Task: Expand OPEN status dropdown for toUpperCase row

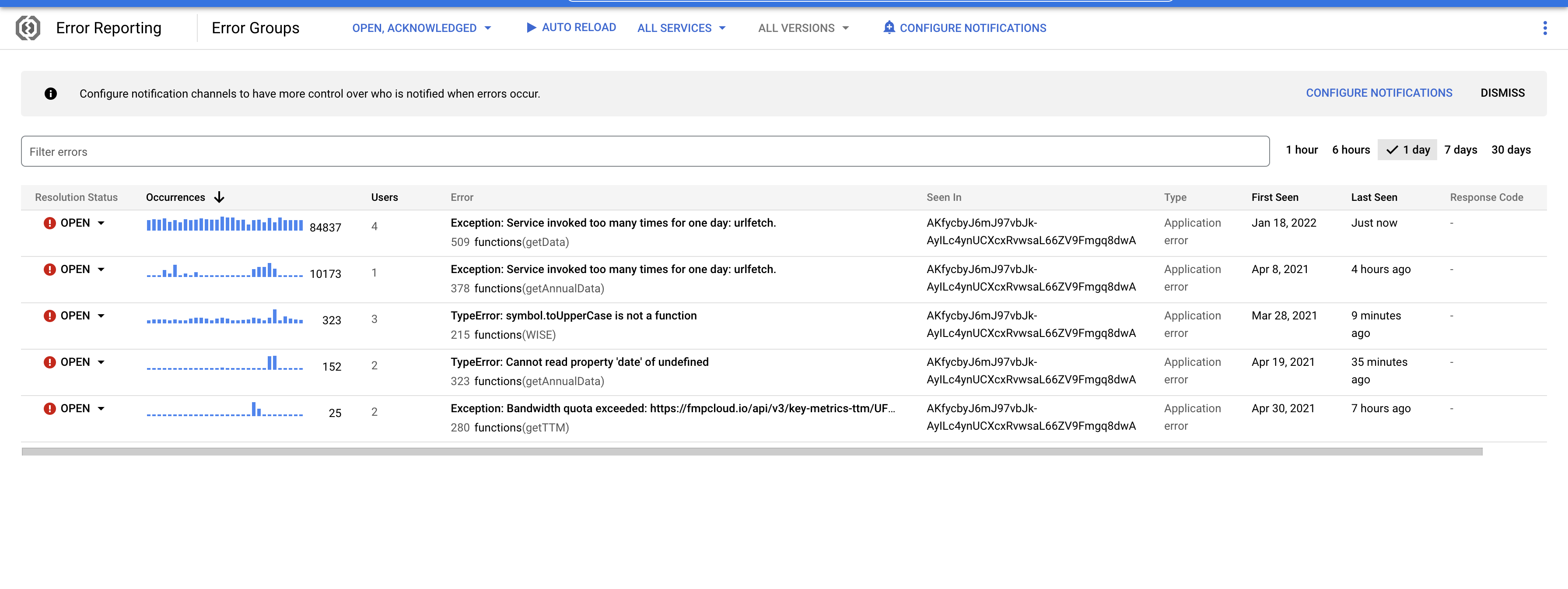Action: (x=101, y=316)
